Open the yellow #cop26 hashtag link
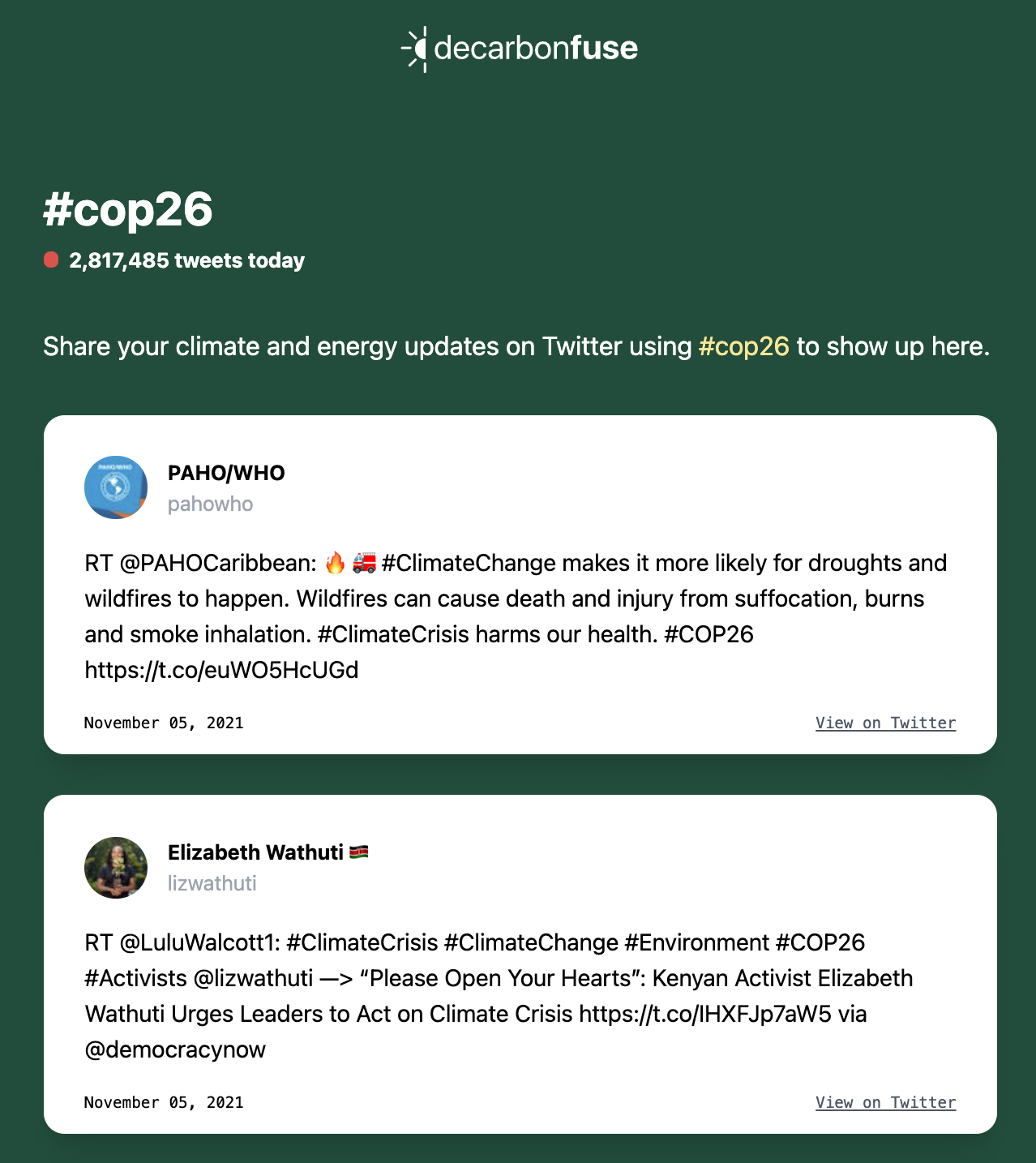Viewport: 1036px width, 1163px height. click(x=743, y=346)
